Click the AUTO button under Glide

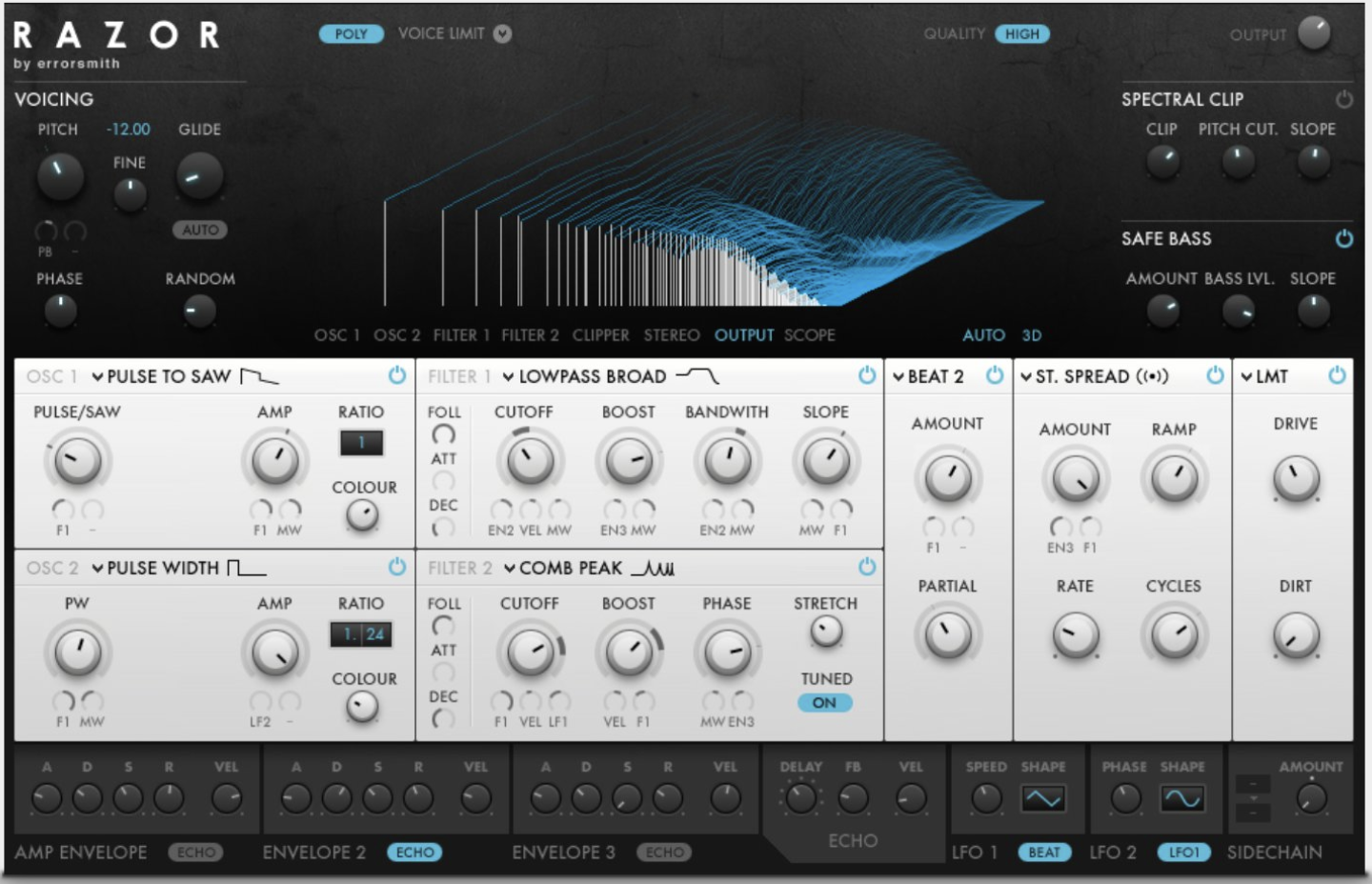coord(199,229)
